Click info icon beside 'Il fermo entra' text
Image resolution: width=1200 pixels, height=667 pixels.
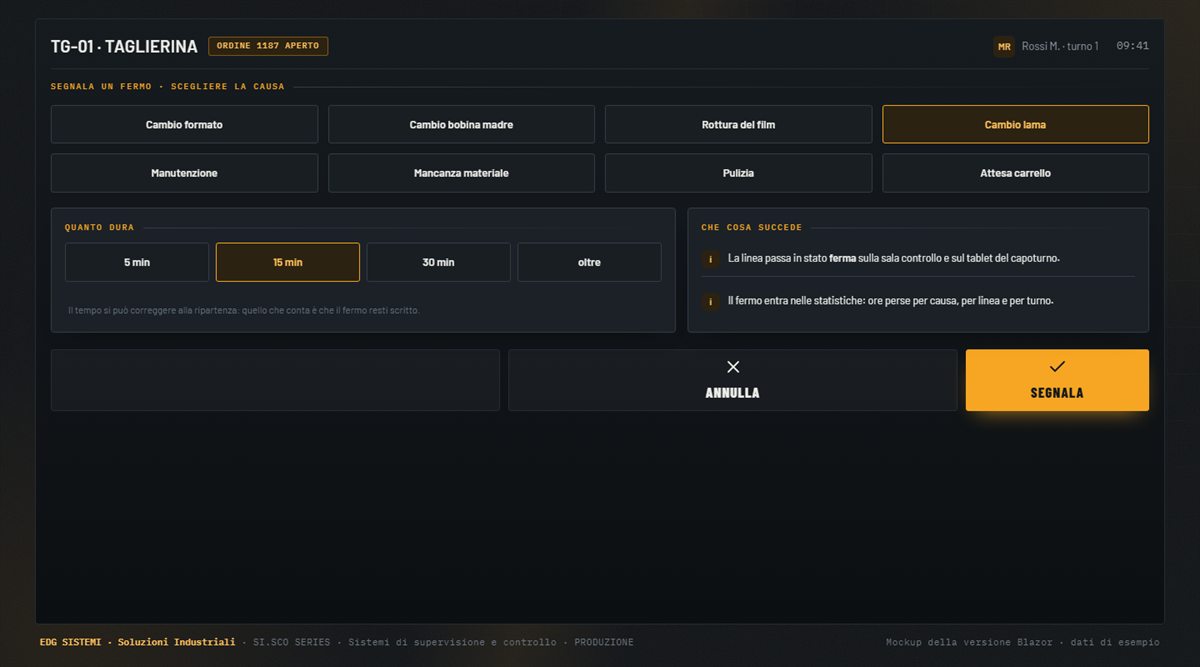coord(711,301)
